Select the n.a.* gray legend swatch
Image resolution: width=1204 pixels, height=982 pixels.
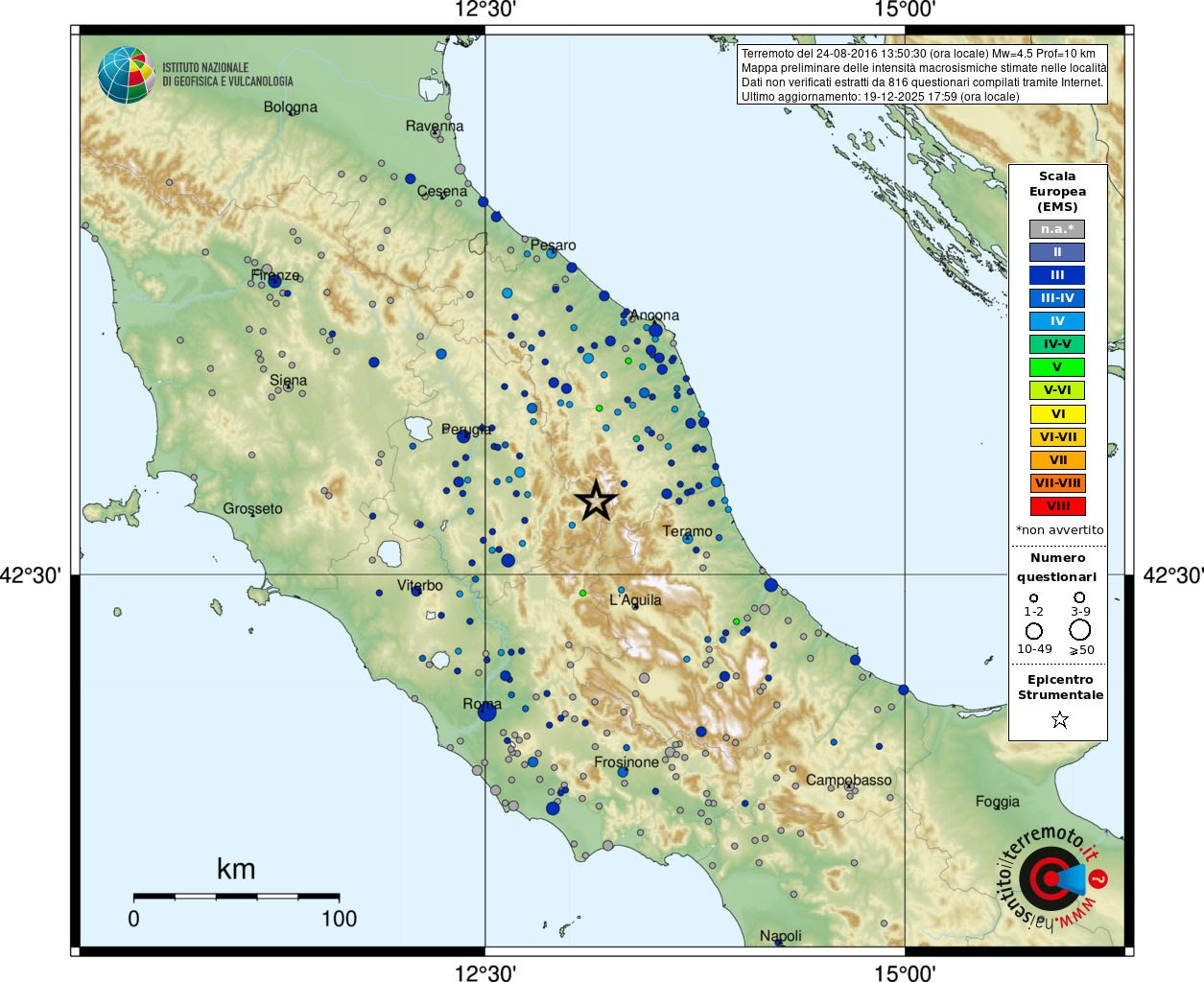click(1057, 229)
